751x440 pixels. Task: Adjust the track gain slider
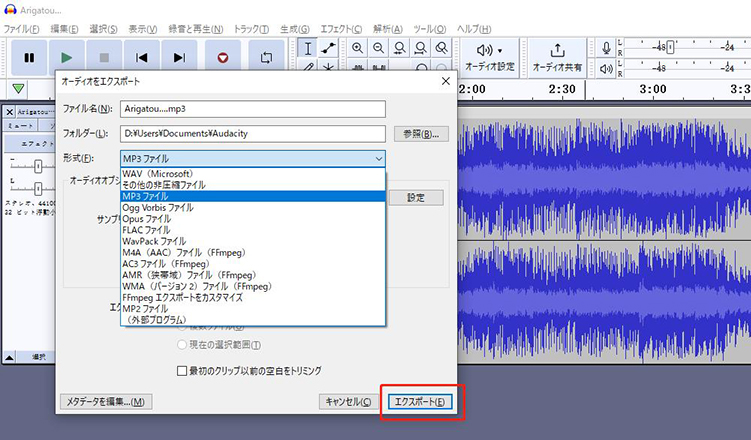click(38, 166)
